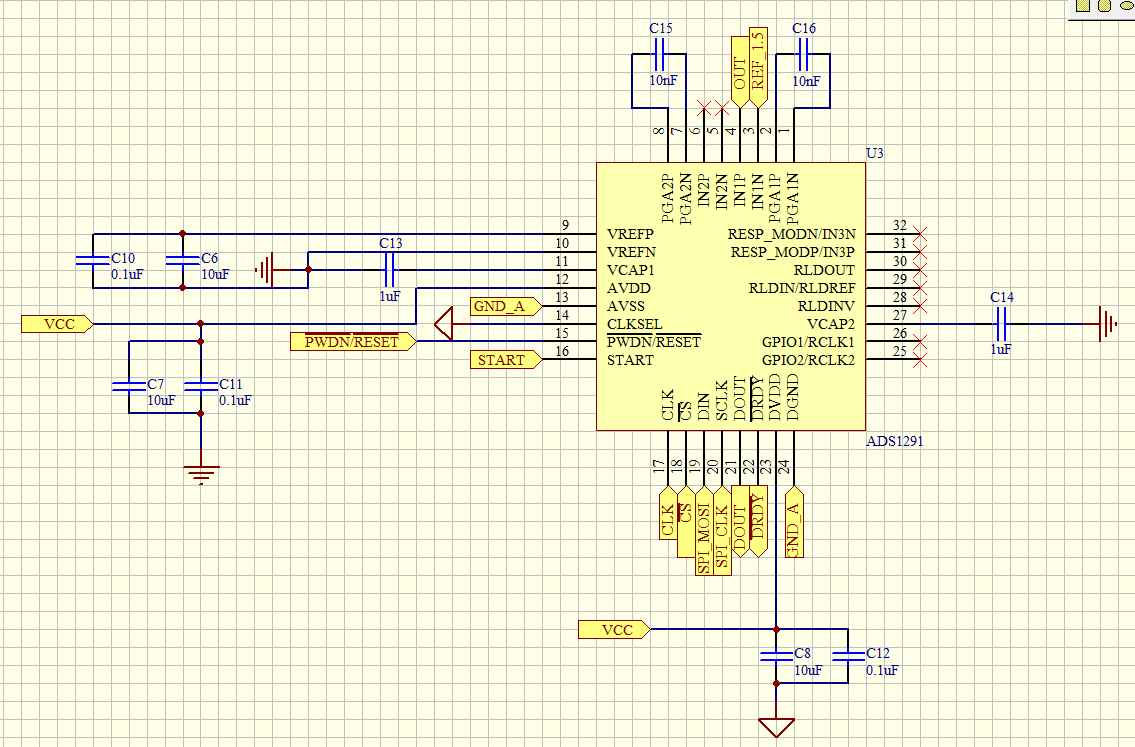Click the no-connect cross on pin 5
This screenshot has width=1135, height=747.
(722, 109)
